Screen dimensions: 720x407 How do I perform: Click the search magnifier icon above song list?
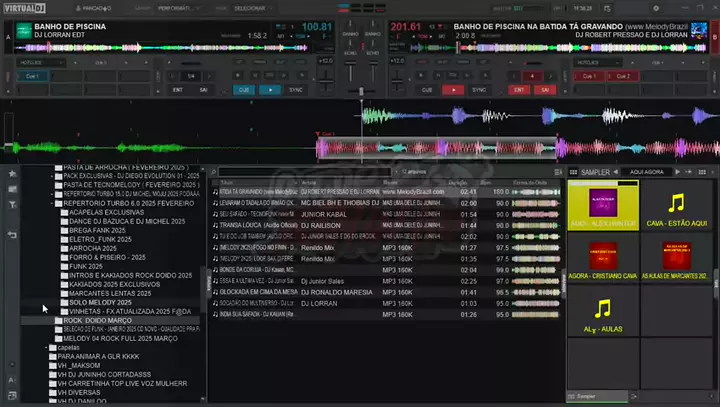(x=215, y=172)
